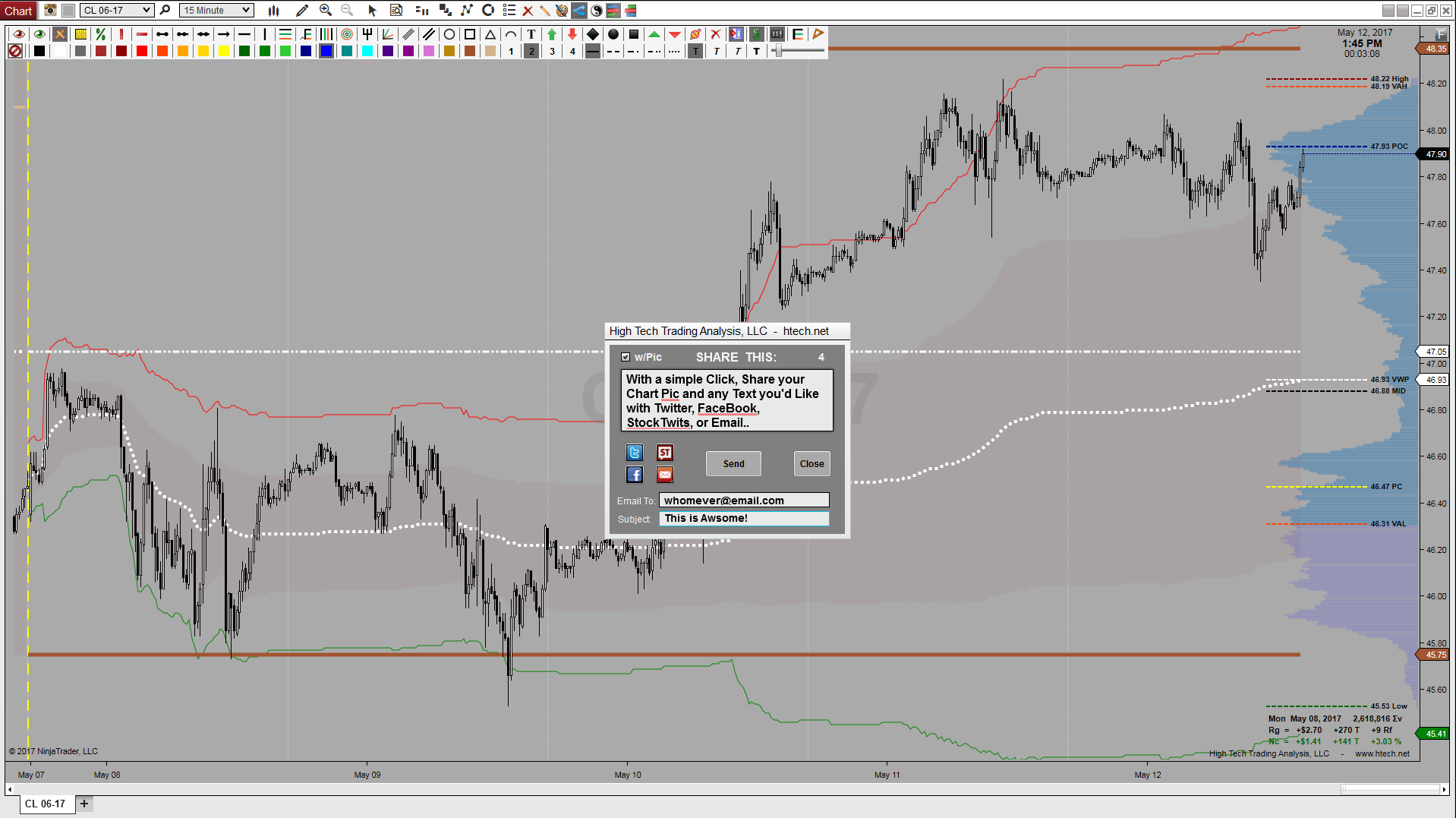This screenshot has height=818, width=1456.
Task: Select the green up arrow marker tool
Action: [x=552, y=34]
